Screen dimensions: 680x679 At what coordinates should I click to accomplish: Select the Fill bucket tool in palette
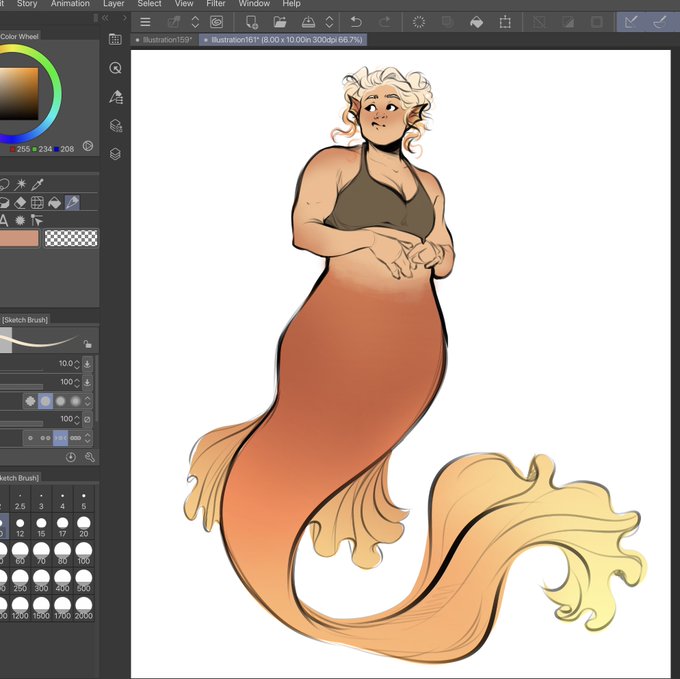pos(55,202)
